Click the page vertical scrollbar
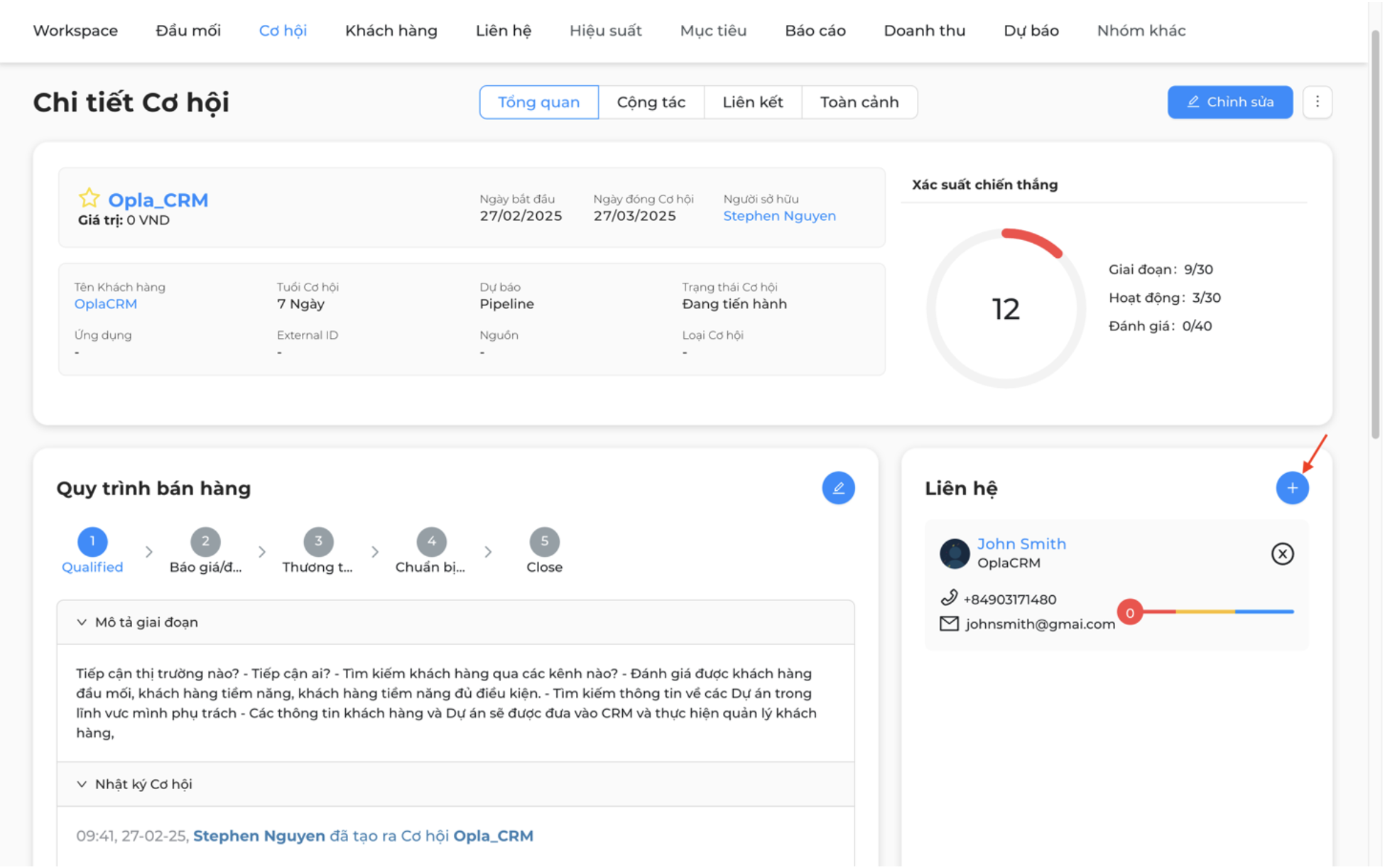 [x=1375, y=234]
